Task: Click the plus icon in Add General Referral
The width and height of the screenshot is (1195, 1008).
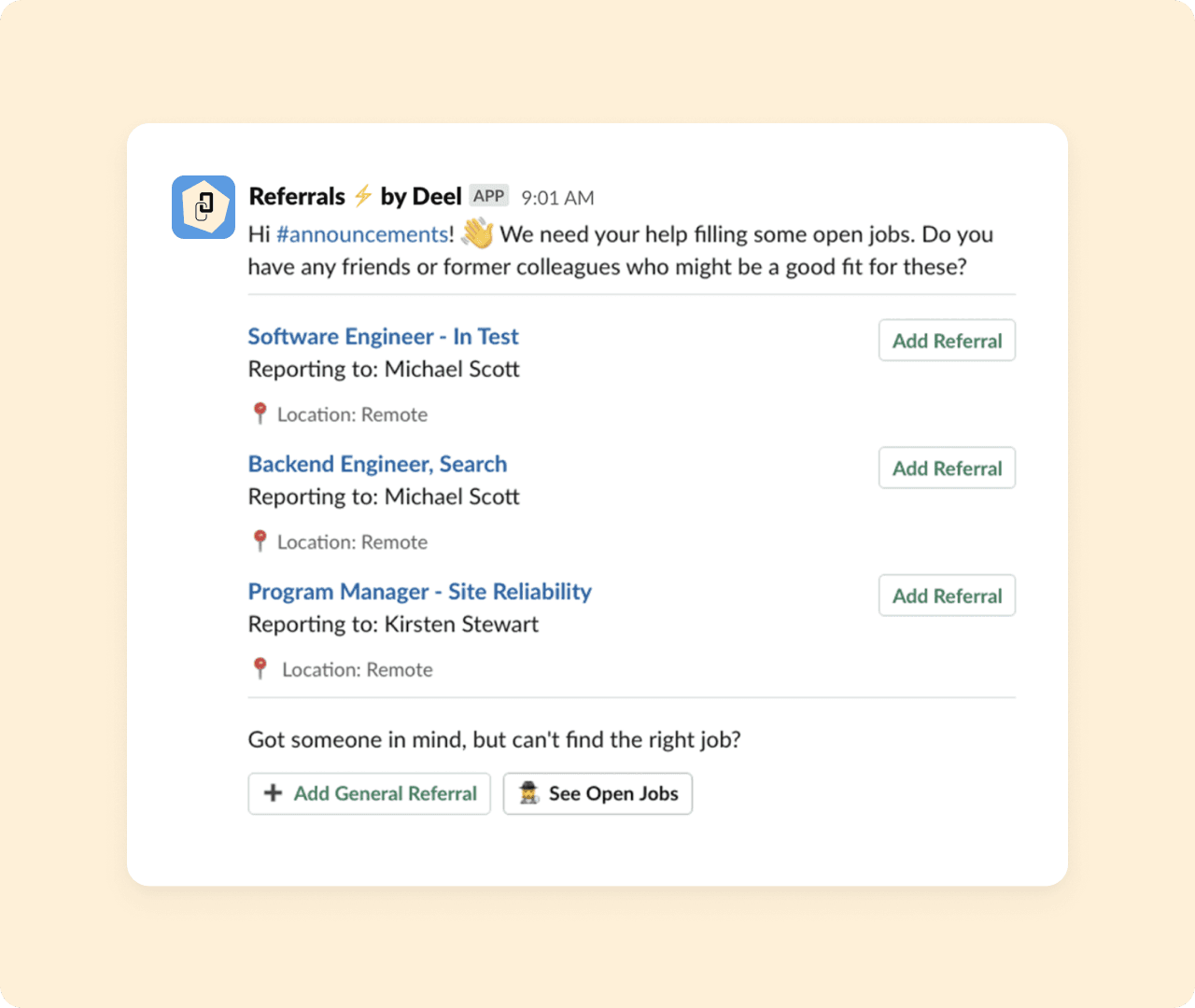Action: pyautogui.click(x=273, y=793)
